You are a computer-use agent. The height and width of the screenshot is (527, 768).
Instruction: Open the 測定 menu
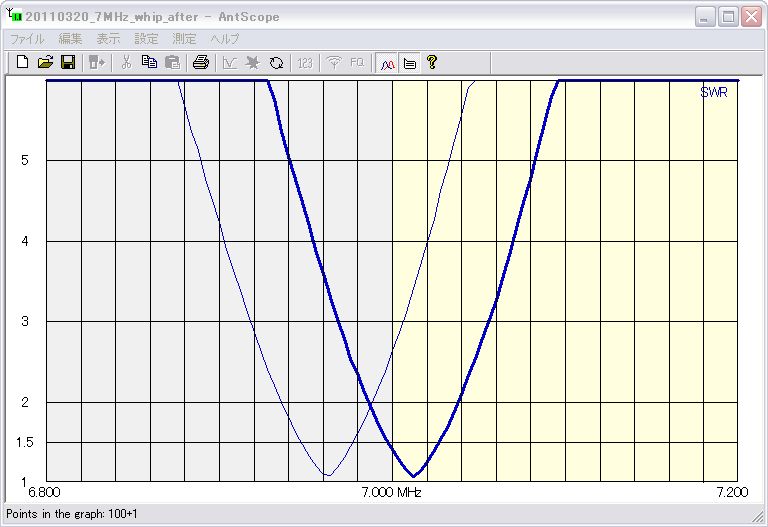click(184, 39)
